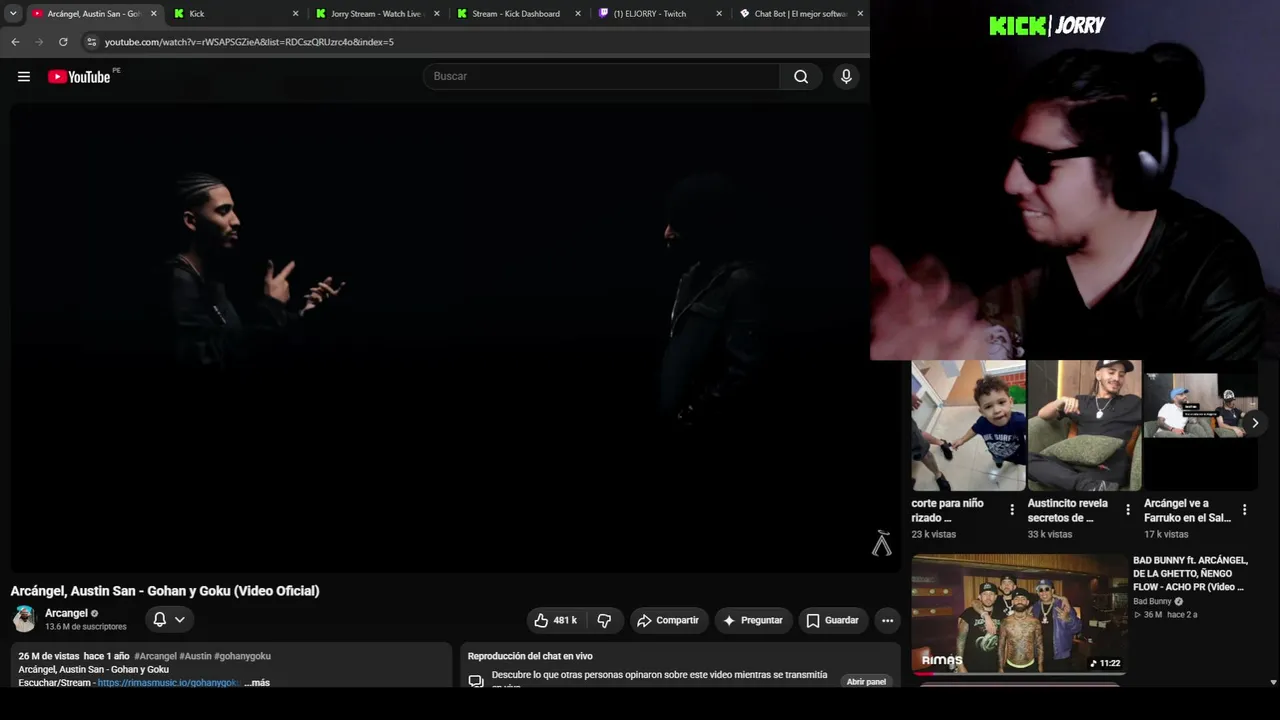Viewport: 1280px width, 720px height.
Task: Click the '26 M de vistas' text
Action: tap(49, 656)
